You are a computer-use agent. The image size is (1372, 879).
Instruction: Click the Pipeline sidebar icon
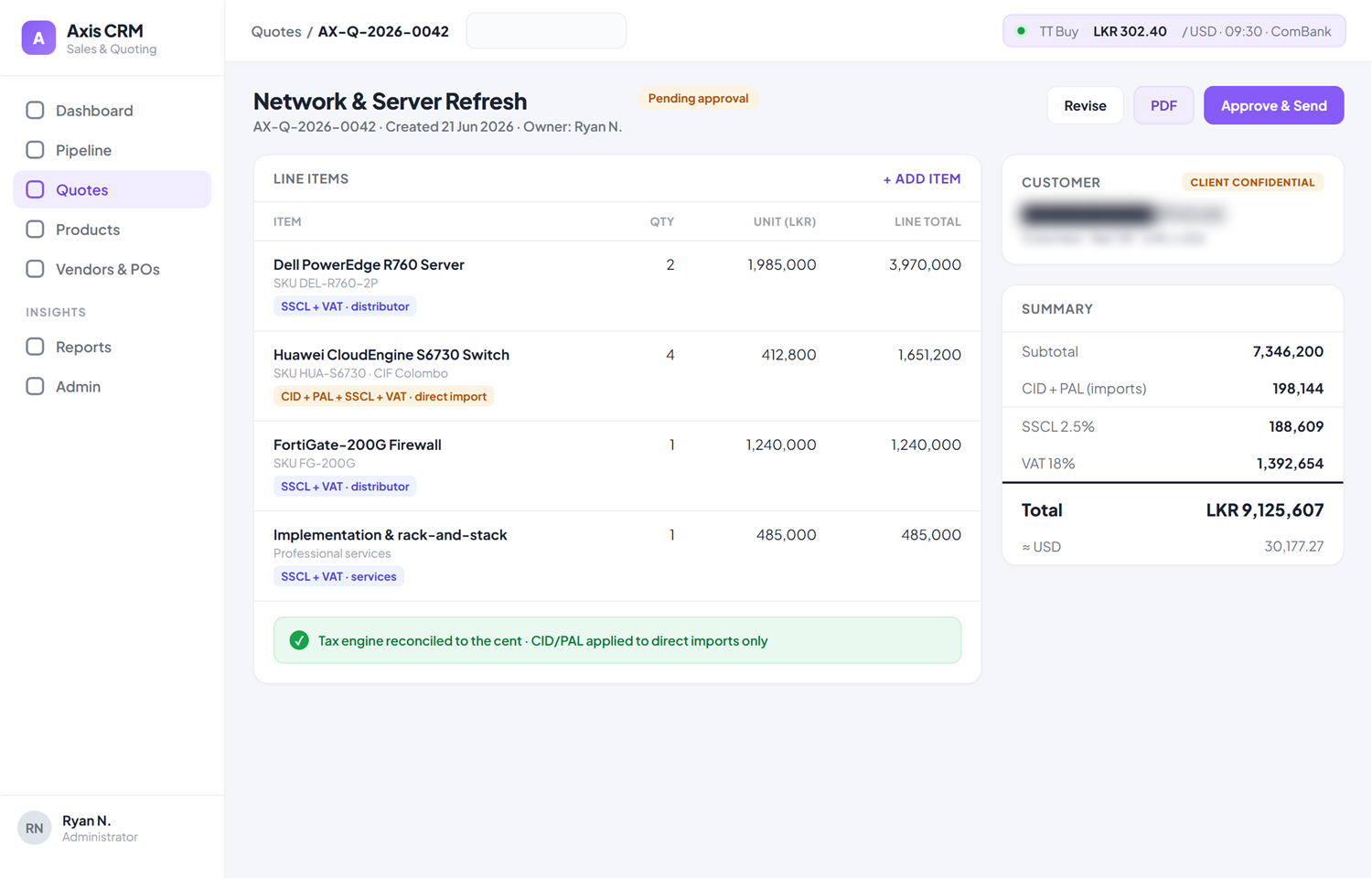[35, 150]
